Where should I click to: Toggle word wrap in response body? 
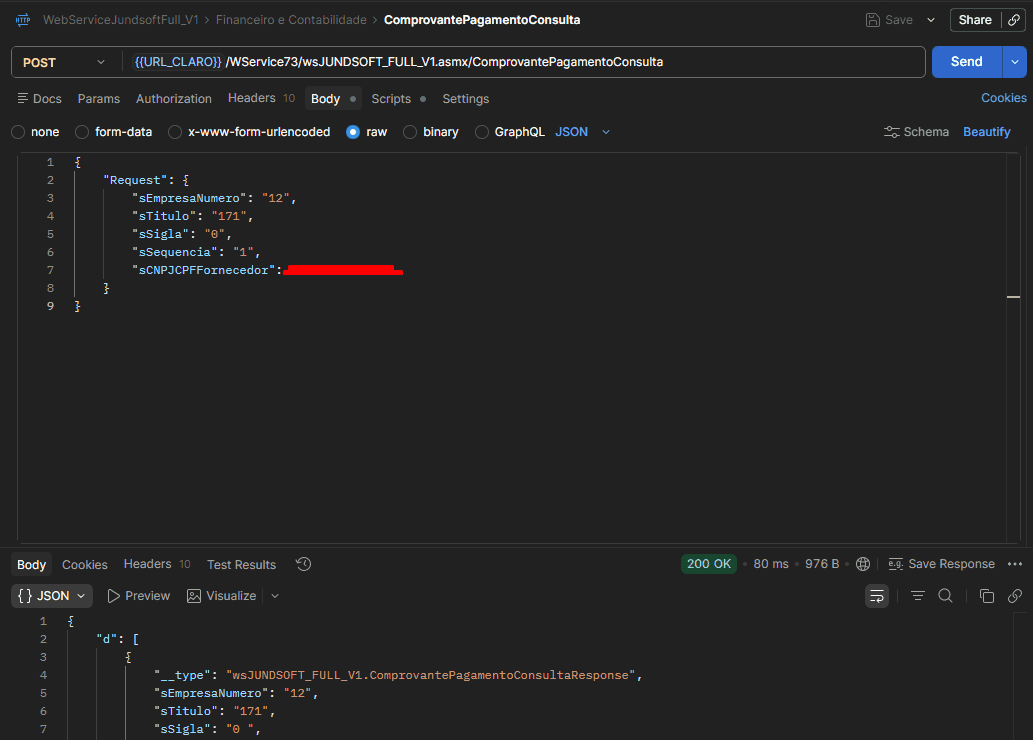pyautogui.click(x=877, y=596)
